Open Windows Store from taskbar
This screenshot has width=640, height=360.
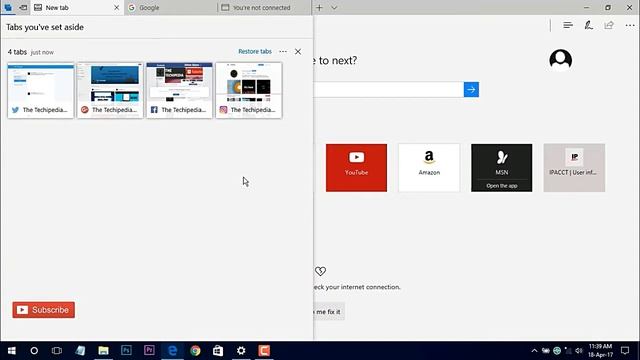218,351
